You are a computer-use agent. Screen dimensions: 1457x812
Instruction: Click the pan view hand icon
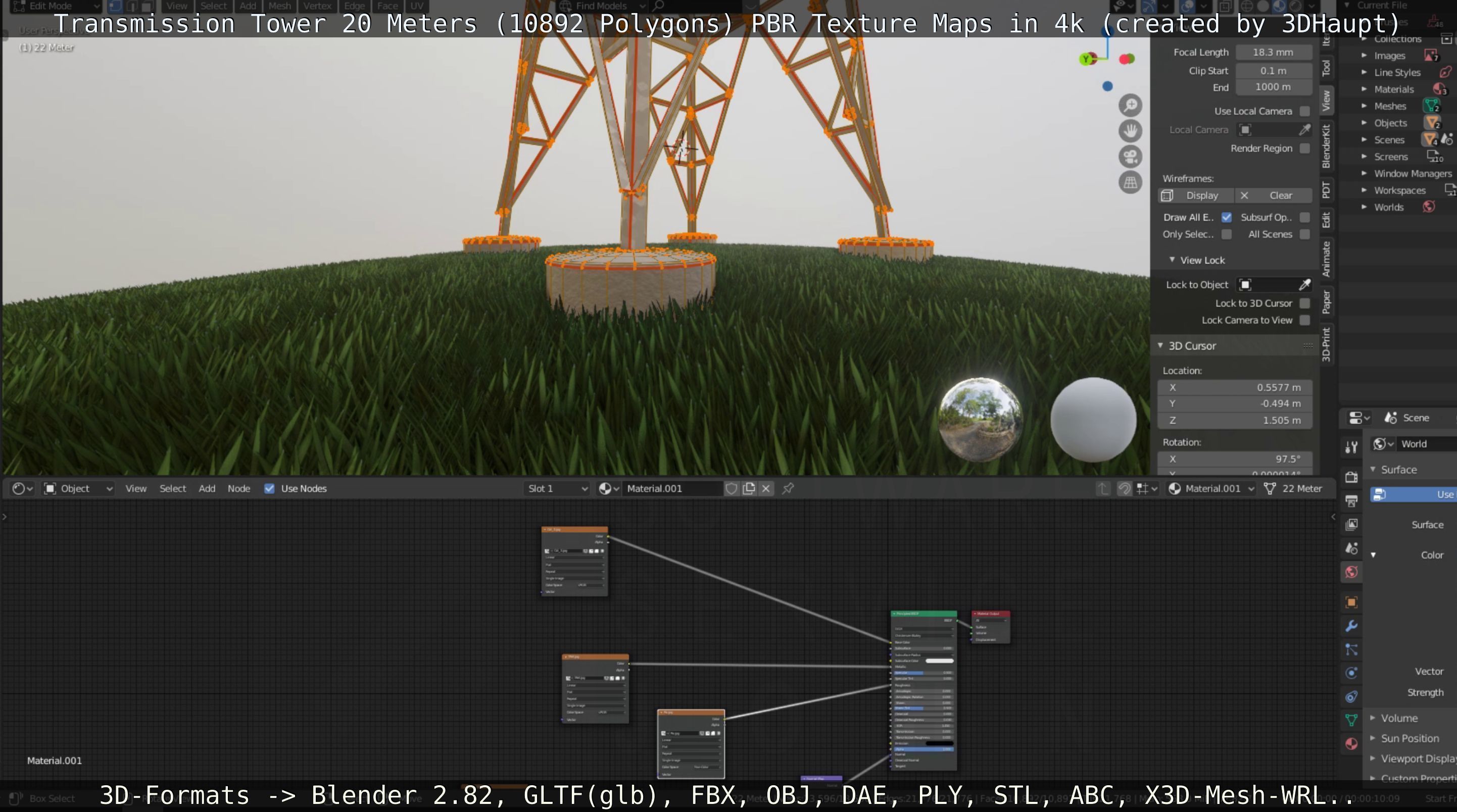tap(1130, 131)
